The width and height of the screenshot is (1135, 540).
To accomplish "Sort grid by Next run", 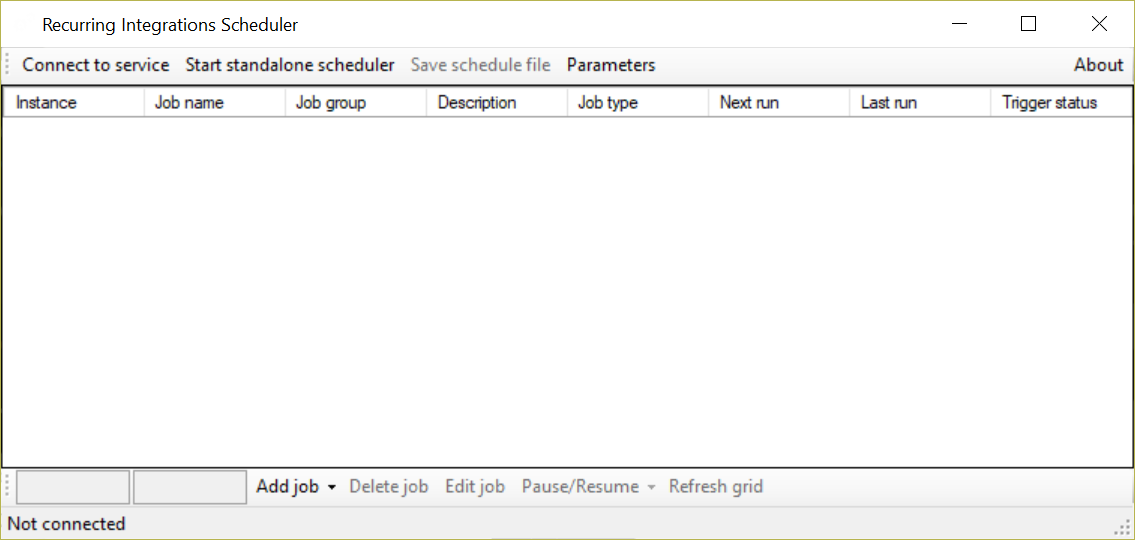I will point(779,103).
